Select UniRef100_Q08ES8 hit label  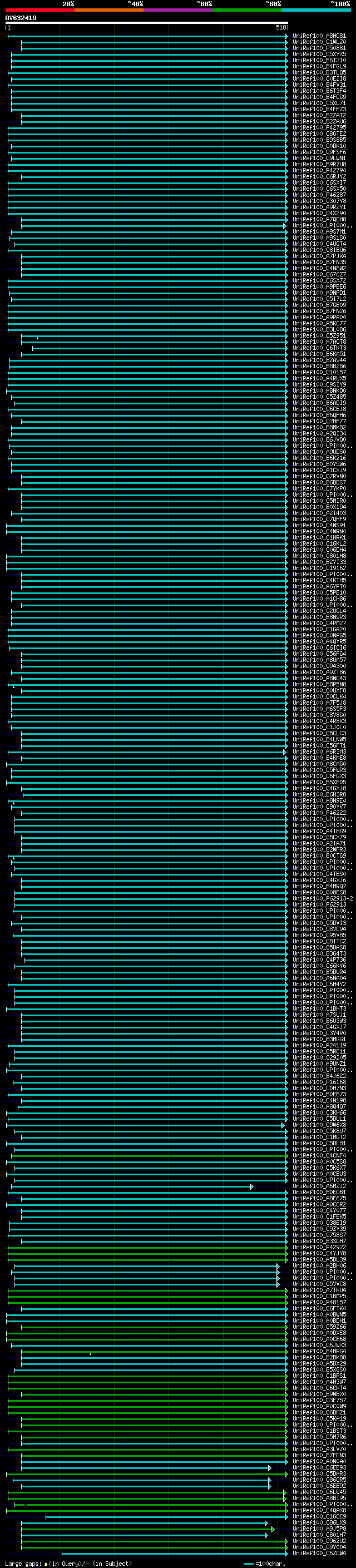(319, 892)
